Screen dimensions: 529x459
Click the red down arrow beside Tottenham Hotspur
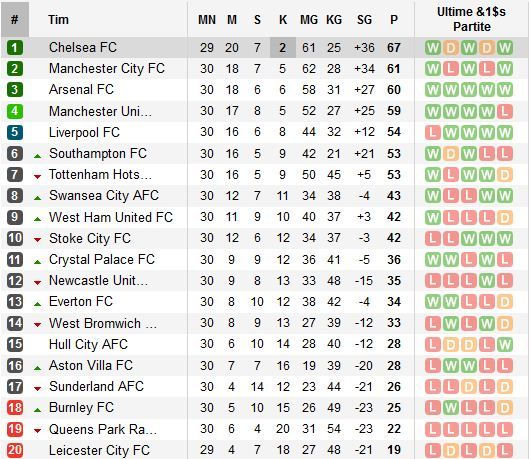tap(37, 177)
